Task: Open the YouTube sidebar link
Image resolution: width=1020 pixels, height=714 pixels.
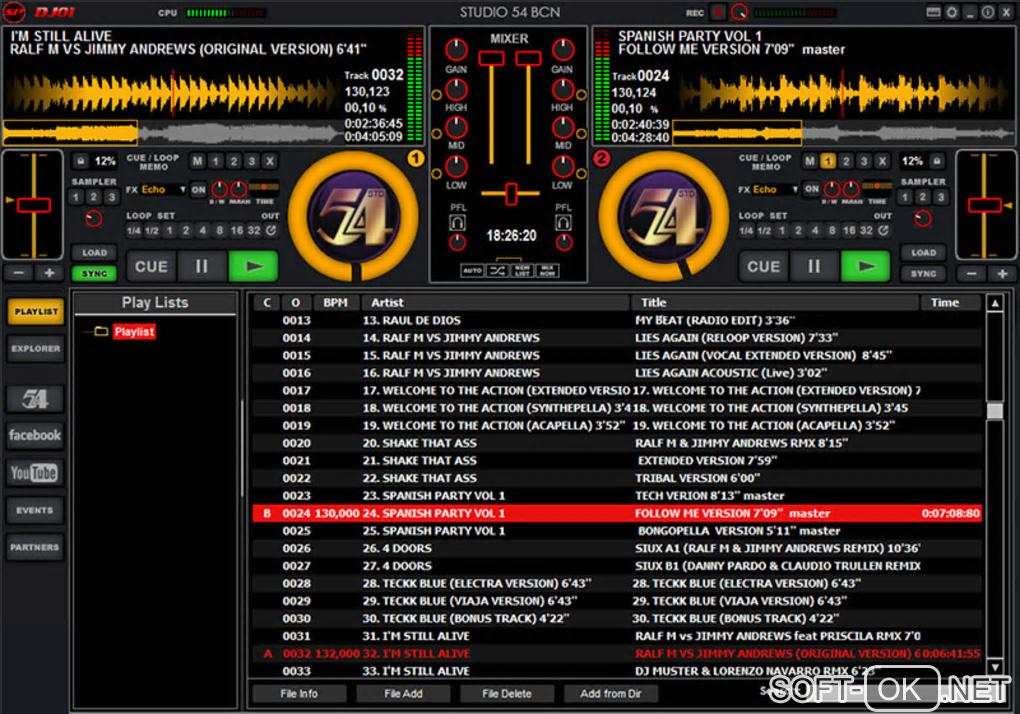Action: pyautogui.click(x=35, y=473)
